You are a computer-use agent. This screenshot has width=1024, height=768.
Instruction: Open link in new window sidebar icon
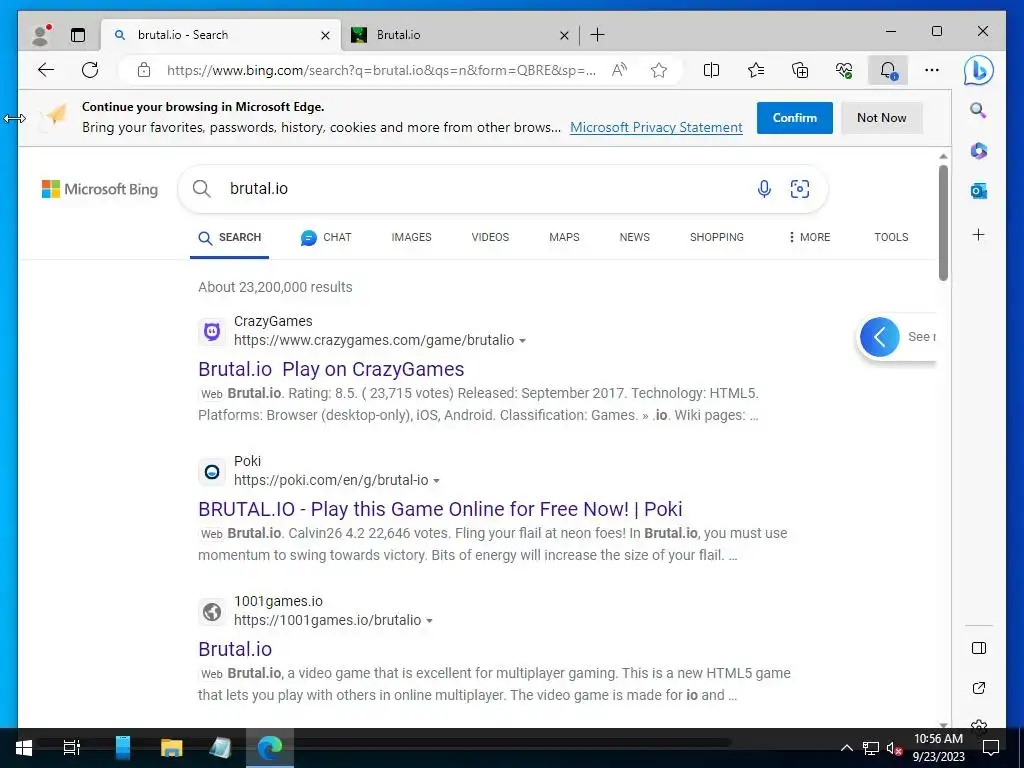978,688
